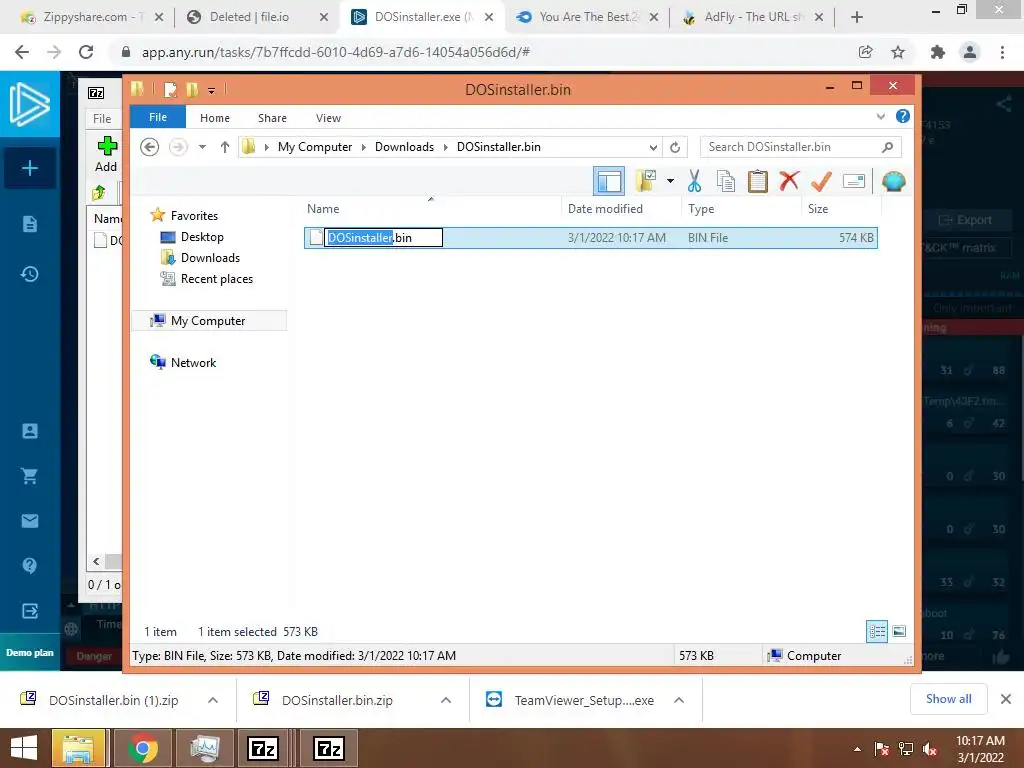Bookmark this page with the star icon

coord(898,52)
